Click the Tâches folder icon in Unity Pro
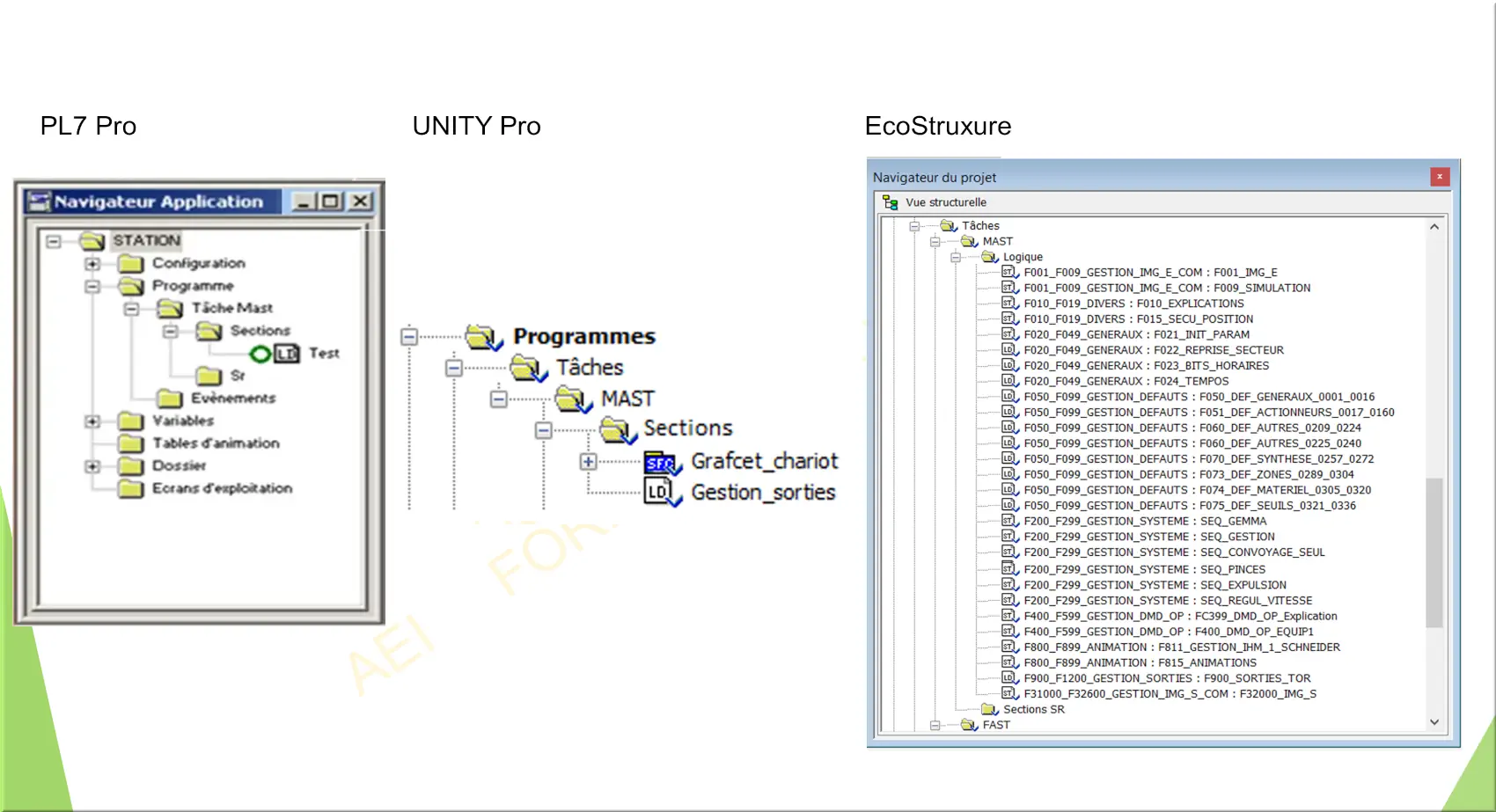 528,368
